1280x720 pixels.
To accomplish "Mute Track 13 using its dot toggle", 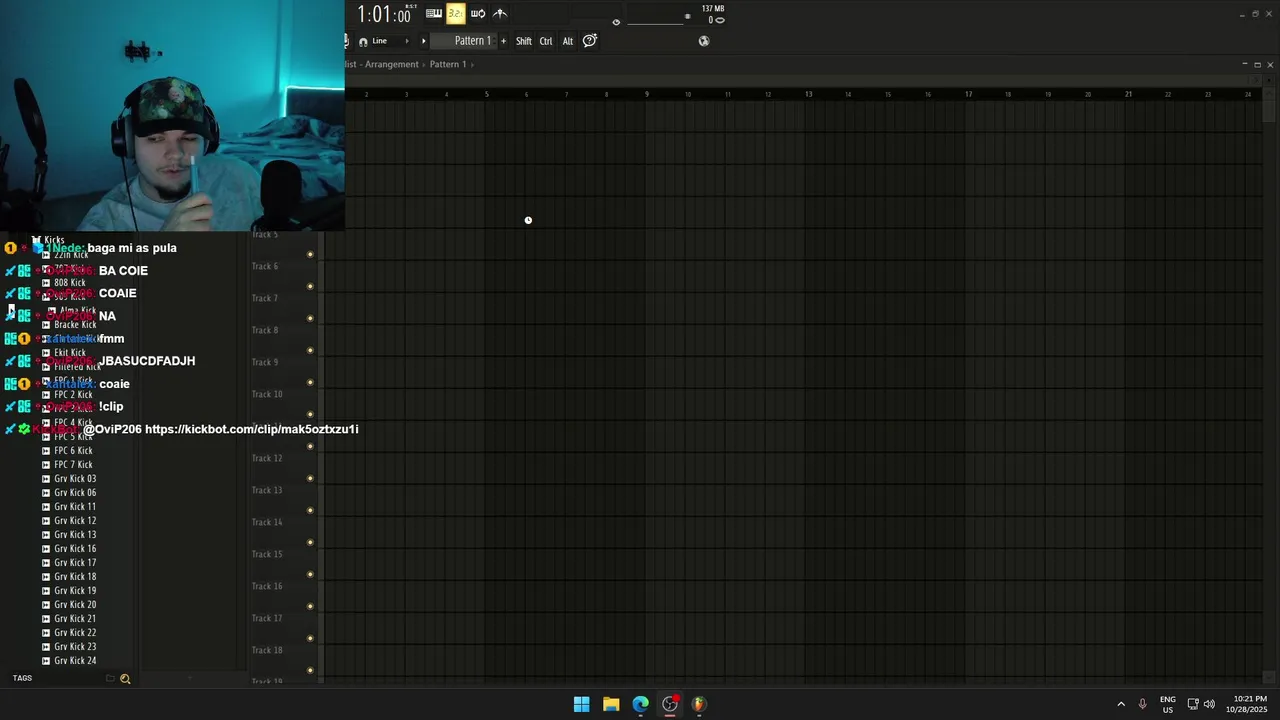I will click(310, 510).
